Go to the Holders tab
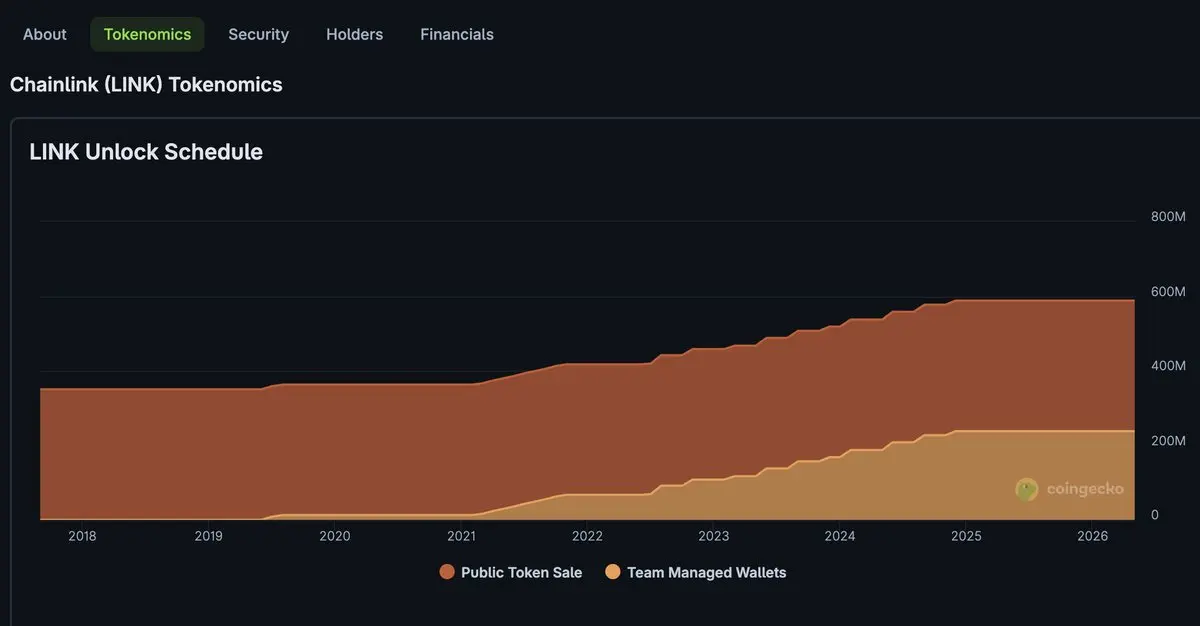Viewport: 1200px width, 626px height. [354, 34]
